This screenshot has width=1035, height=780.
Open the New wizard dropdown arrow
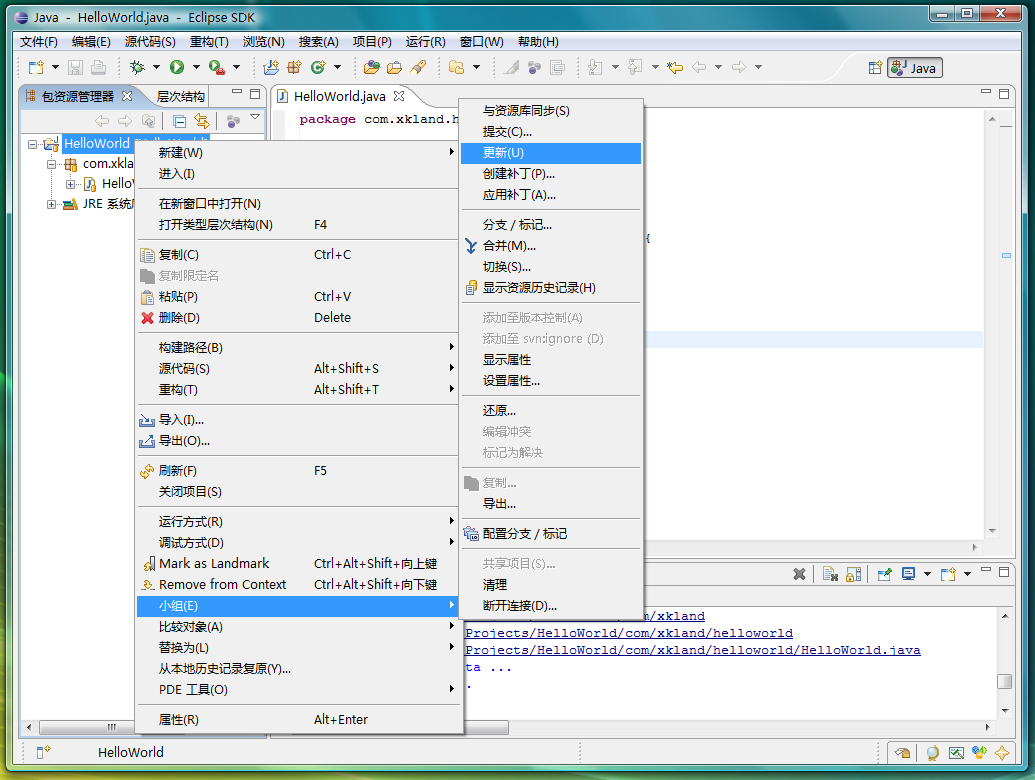(x=55, y=67)
